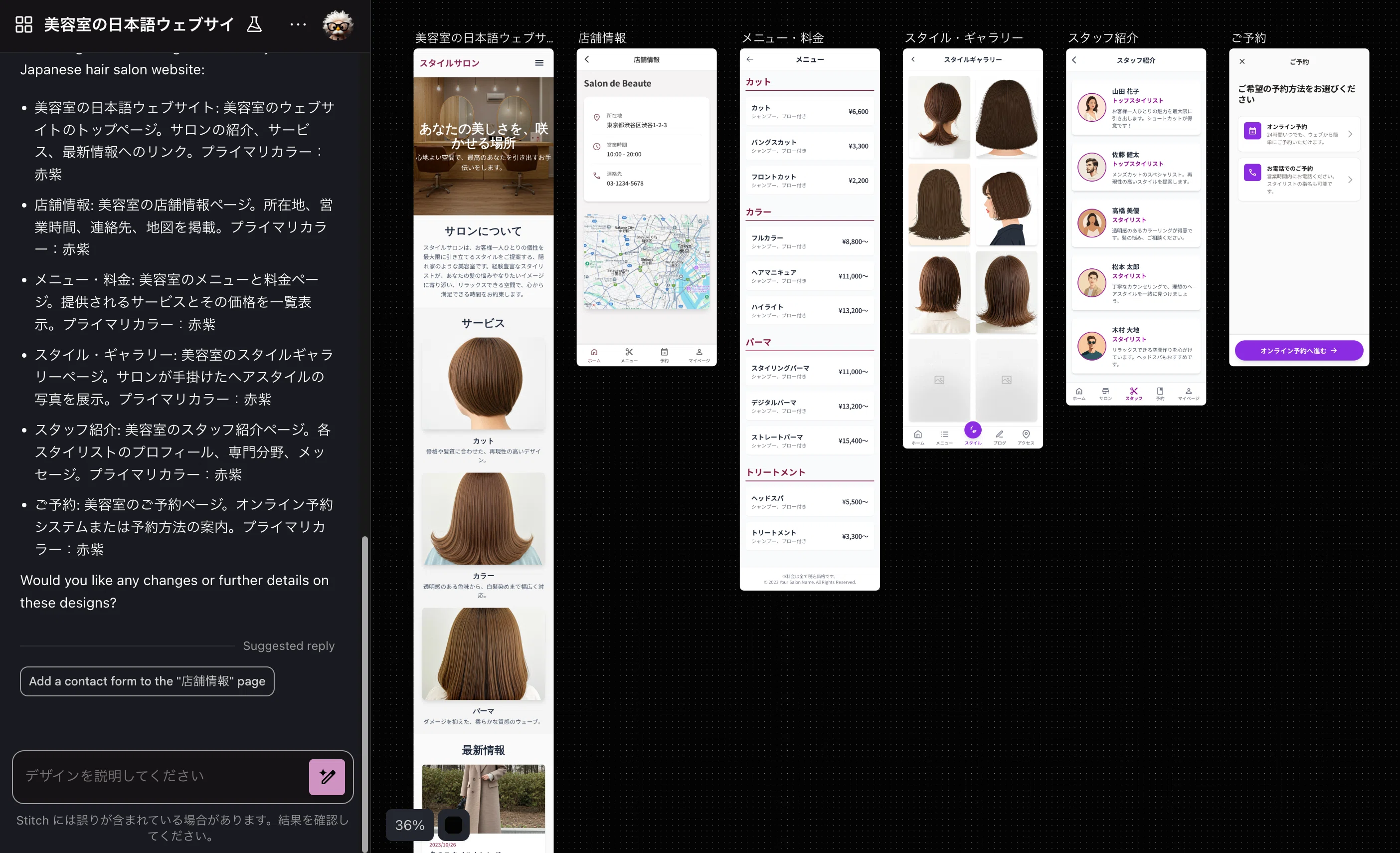Screen dimensions: 1400x853
Task: Close the ご予約 screen with X icon
Action: [1242, 61]
